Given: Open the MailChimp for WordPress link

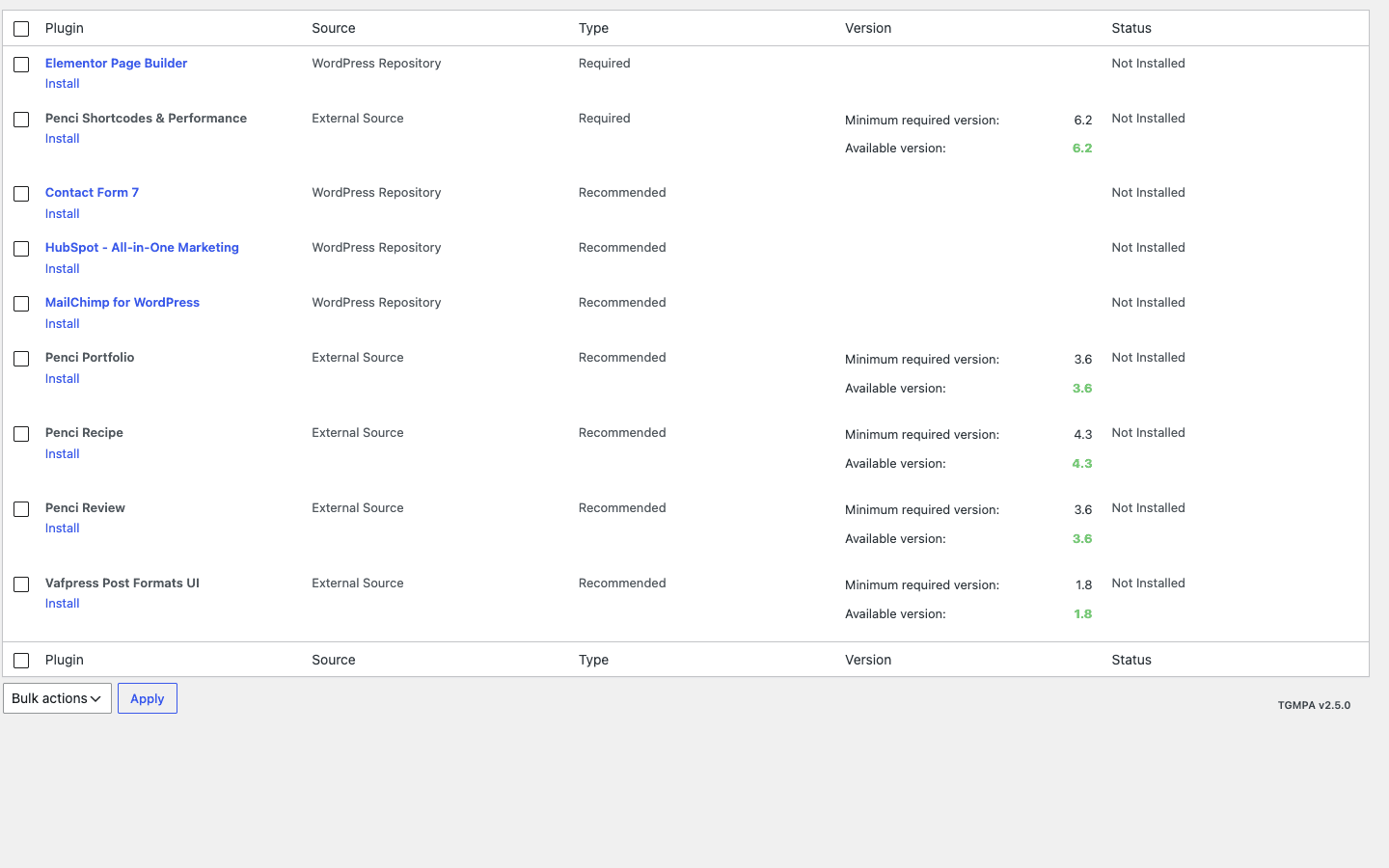Looking at the screenshot, I should tap(123, 302).
